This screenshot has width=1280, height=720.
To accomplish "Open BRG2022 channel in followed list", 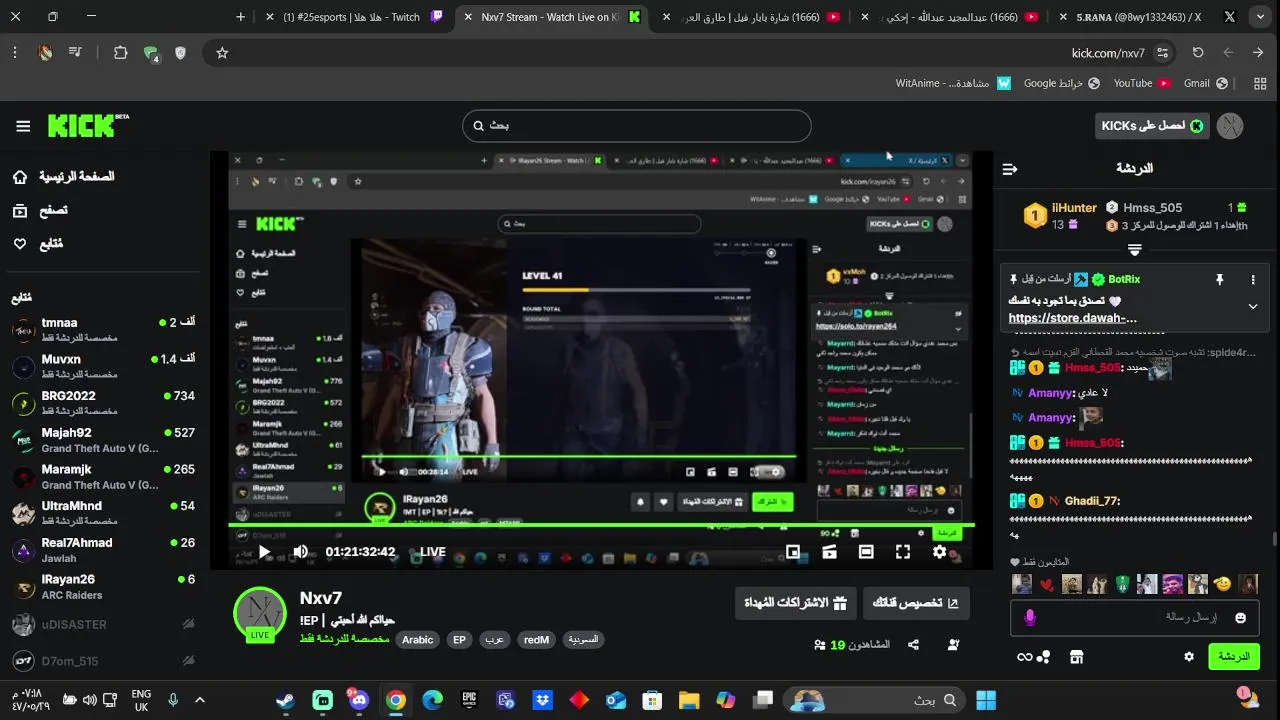I will (x=103, y=403).
